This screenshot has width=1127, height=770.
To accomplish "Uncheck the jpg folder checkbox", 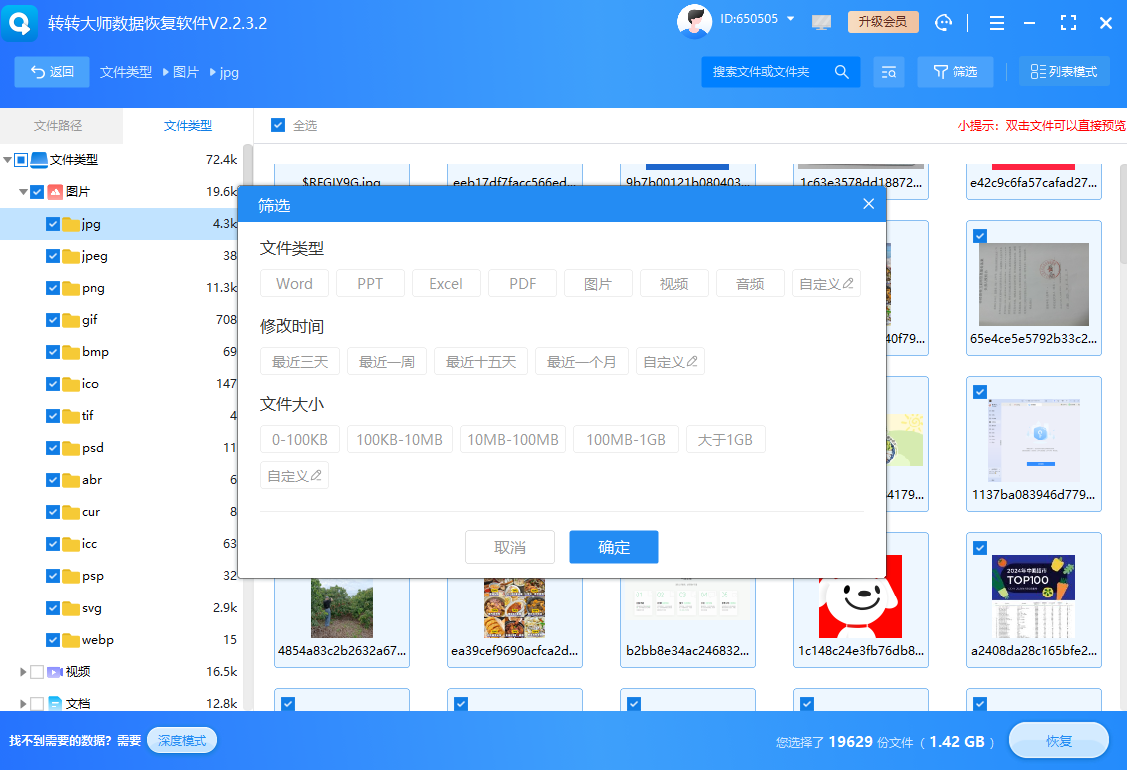I will 53,224.
